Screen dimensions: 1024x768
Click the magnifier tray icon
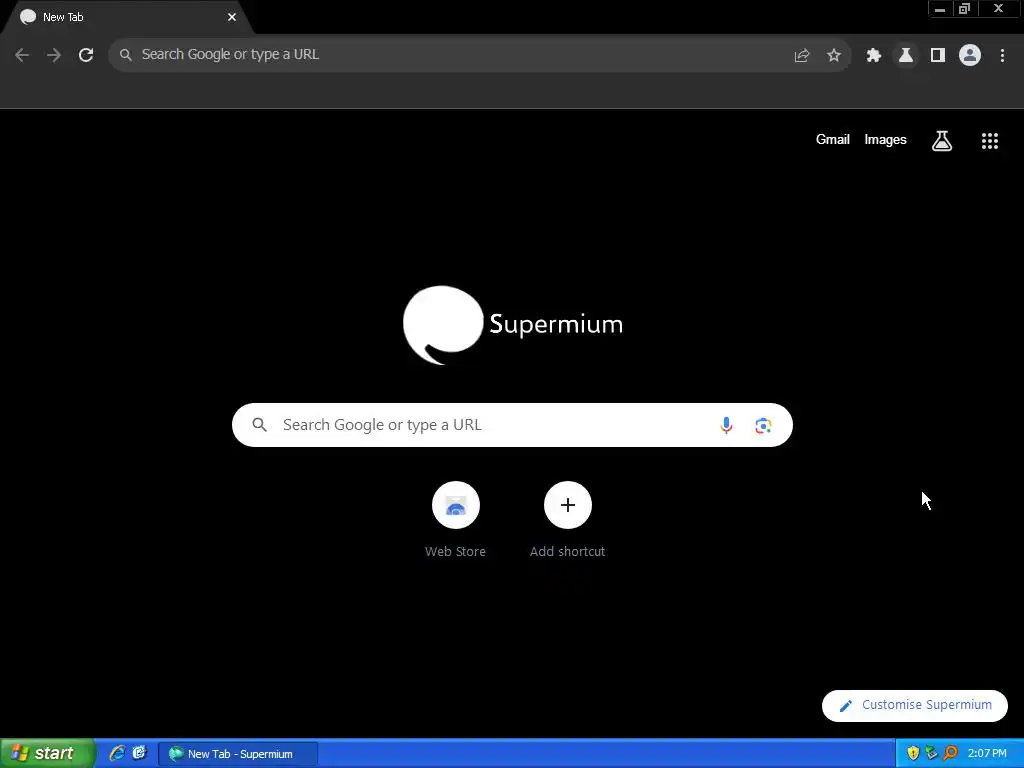point(950,754)
